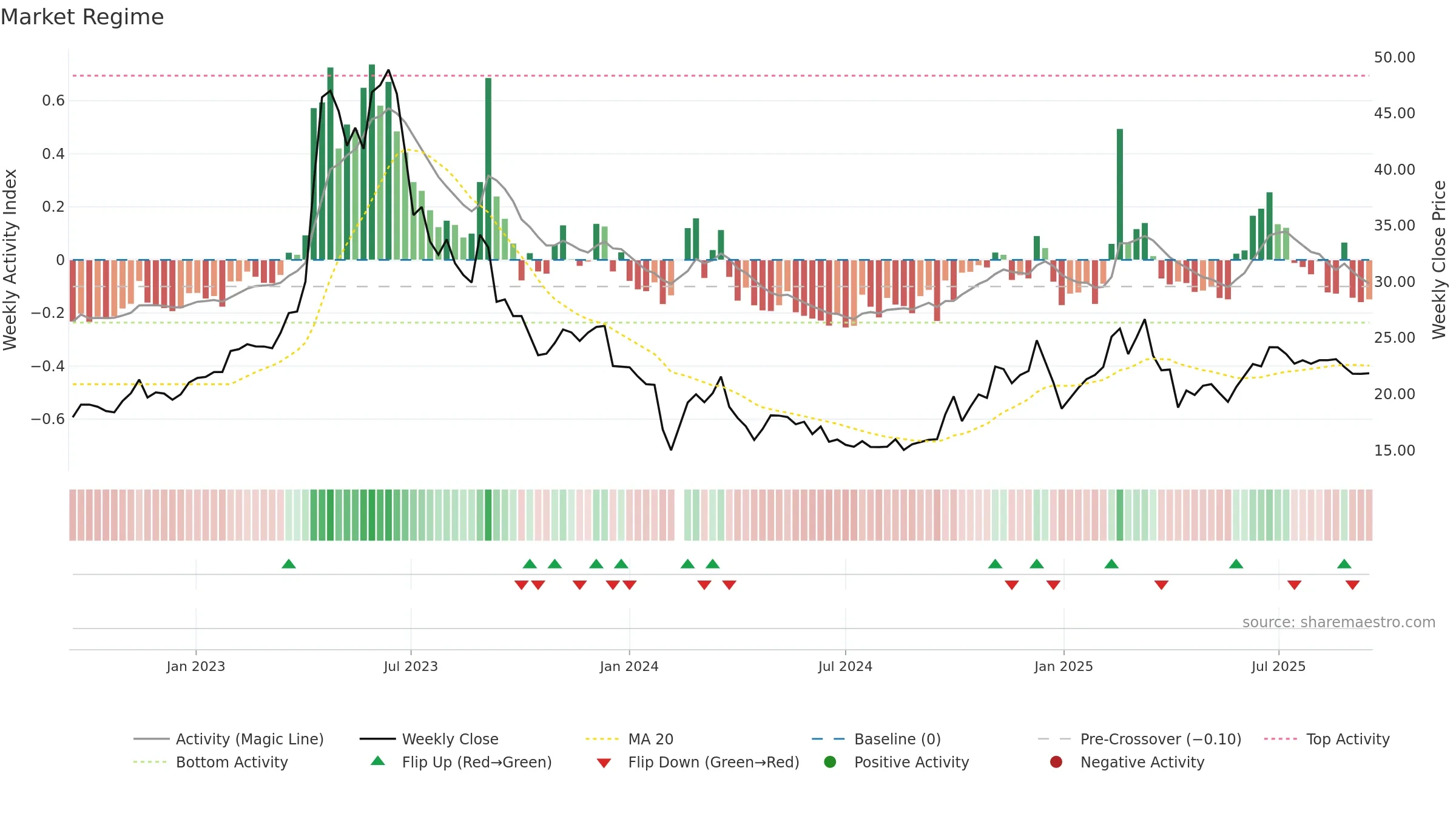Click the flip-down marker just after Jul 2025

[x=1295, y=585]
